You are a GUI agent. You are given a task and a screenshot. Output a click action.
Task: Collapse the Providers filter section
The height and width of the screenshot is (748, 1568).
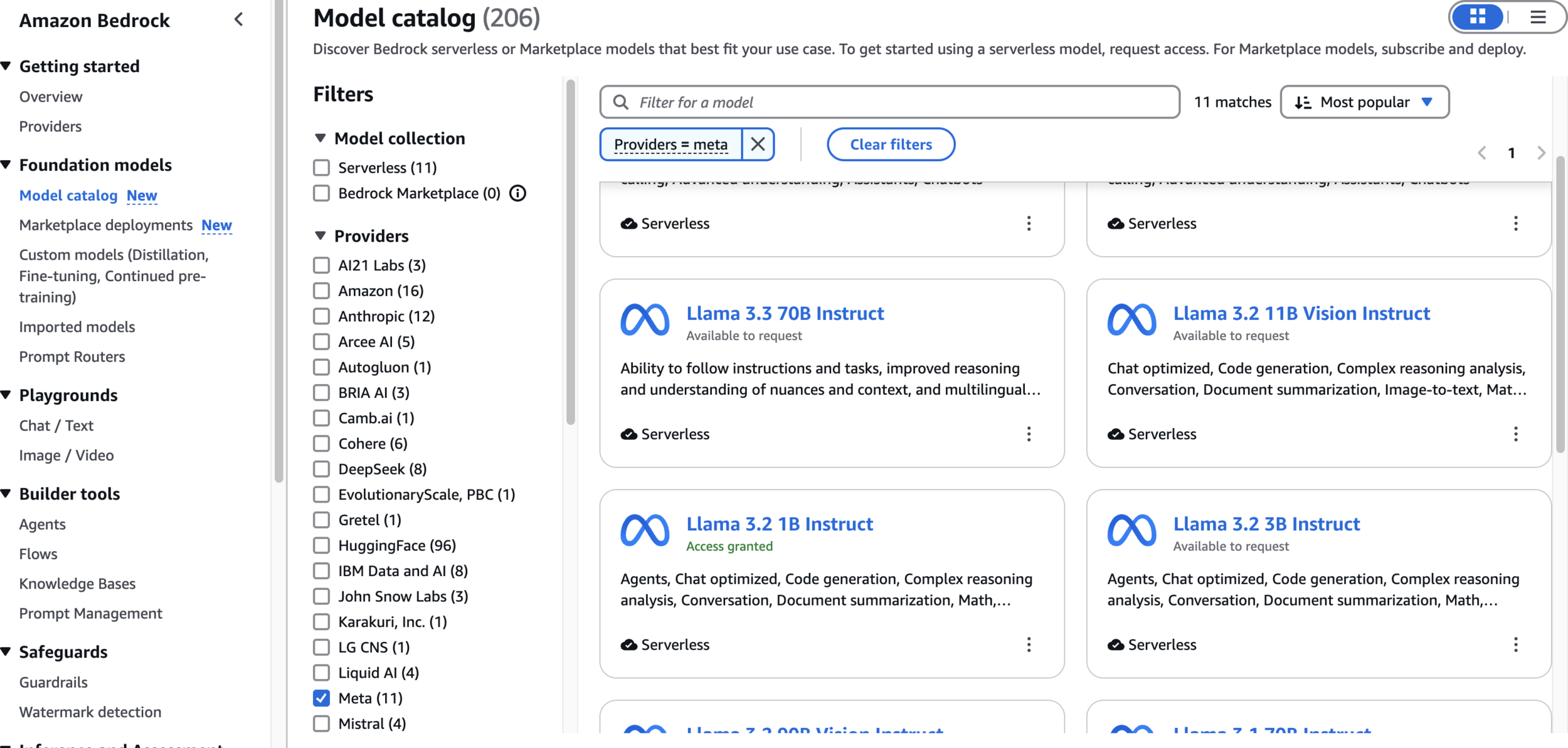320,236
